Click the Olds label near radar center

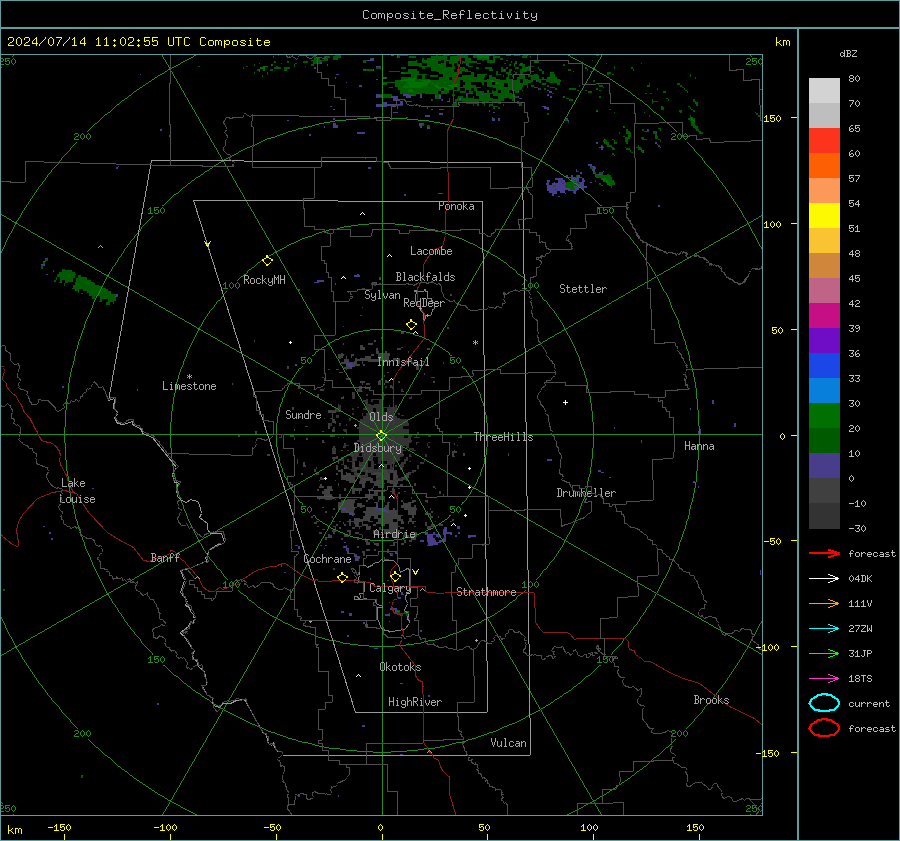coord(381,416)
